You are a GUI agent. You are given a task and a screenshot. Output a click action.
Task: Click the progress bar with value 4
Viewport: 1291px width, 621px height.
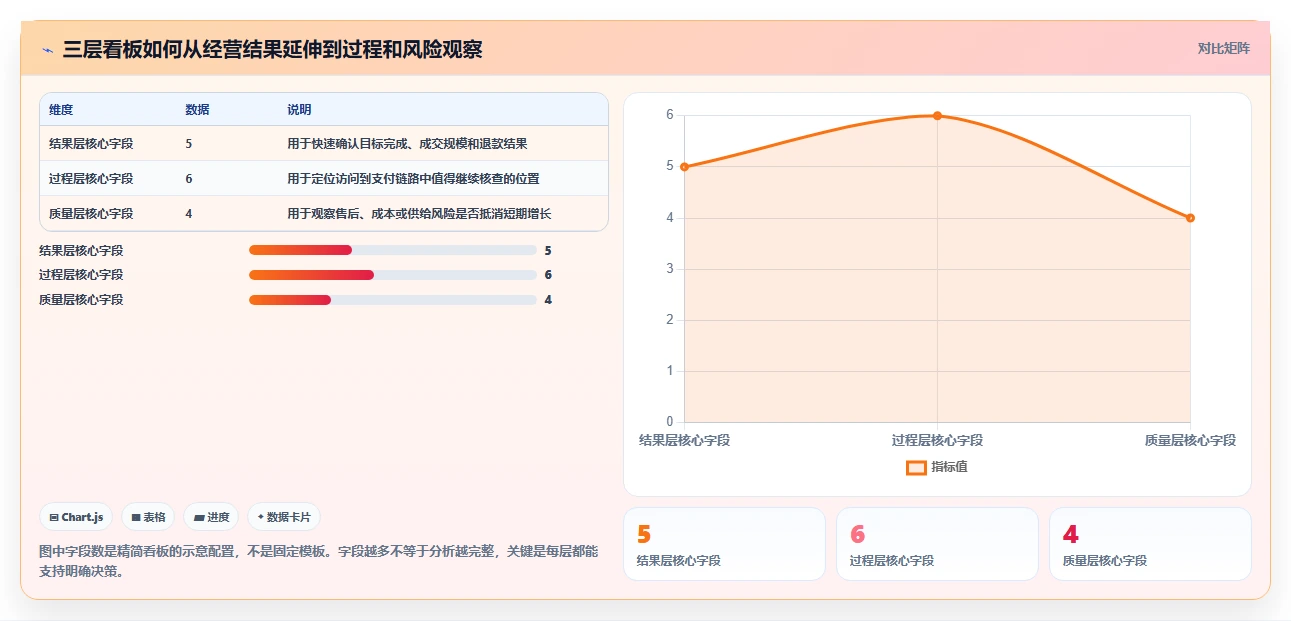tap(393, 300)
